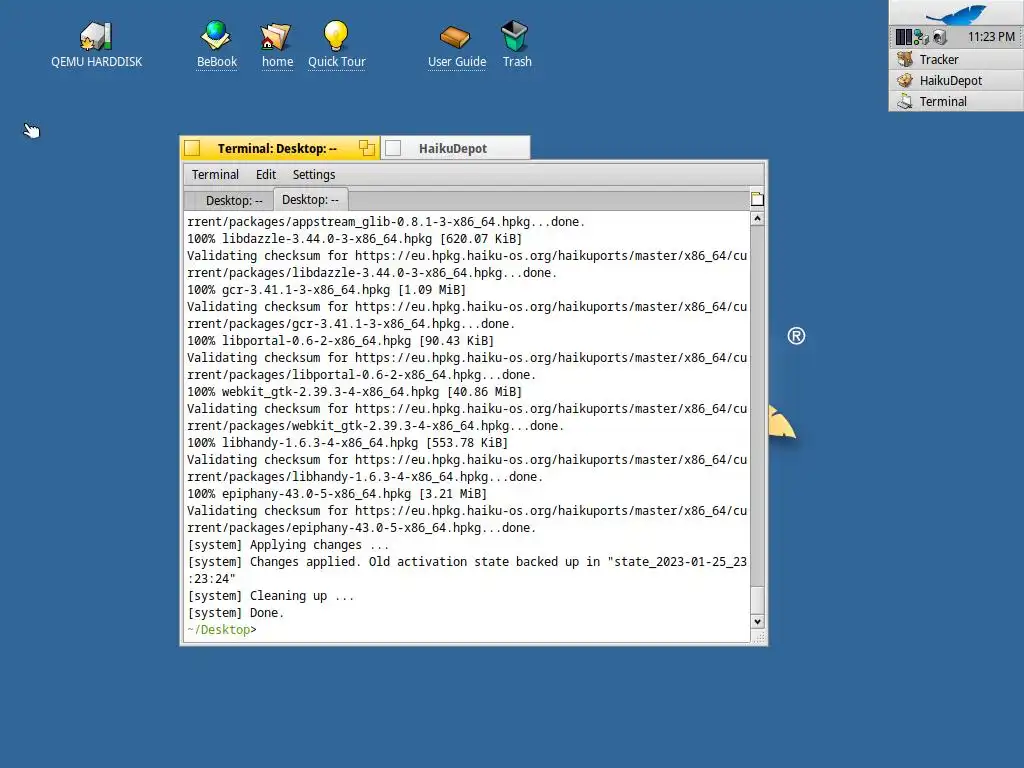Click the terminal scrollbar up arrow
Viewport: 1024px width, 768px height.
pos(757,219)
